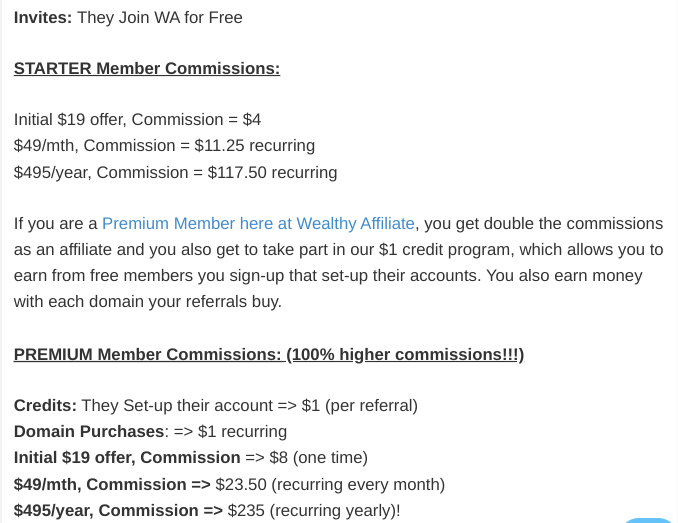The image size is (678, 523).
Task: Open the Premium Member at Wealthy Affiliate link
Action: [258, 223]
